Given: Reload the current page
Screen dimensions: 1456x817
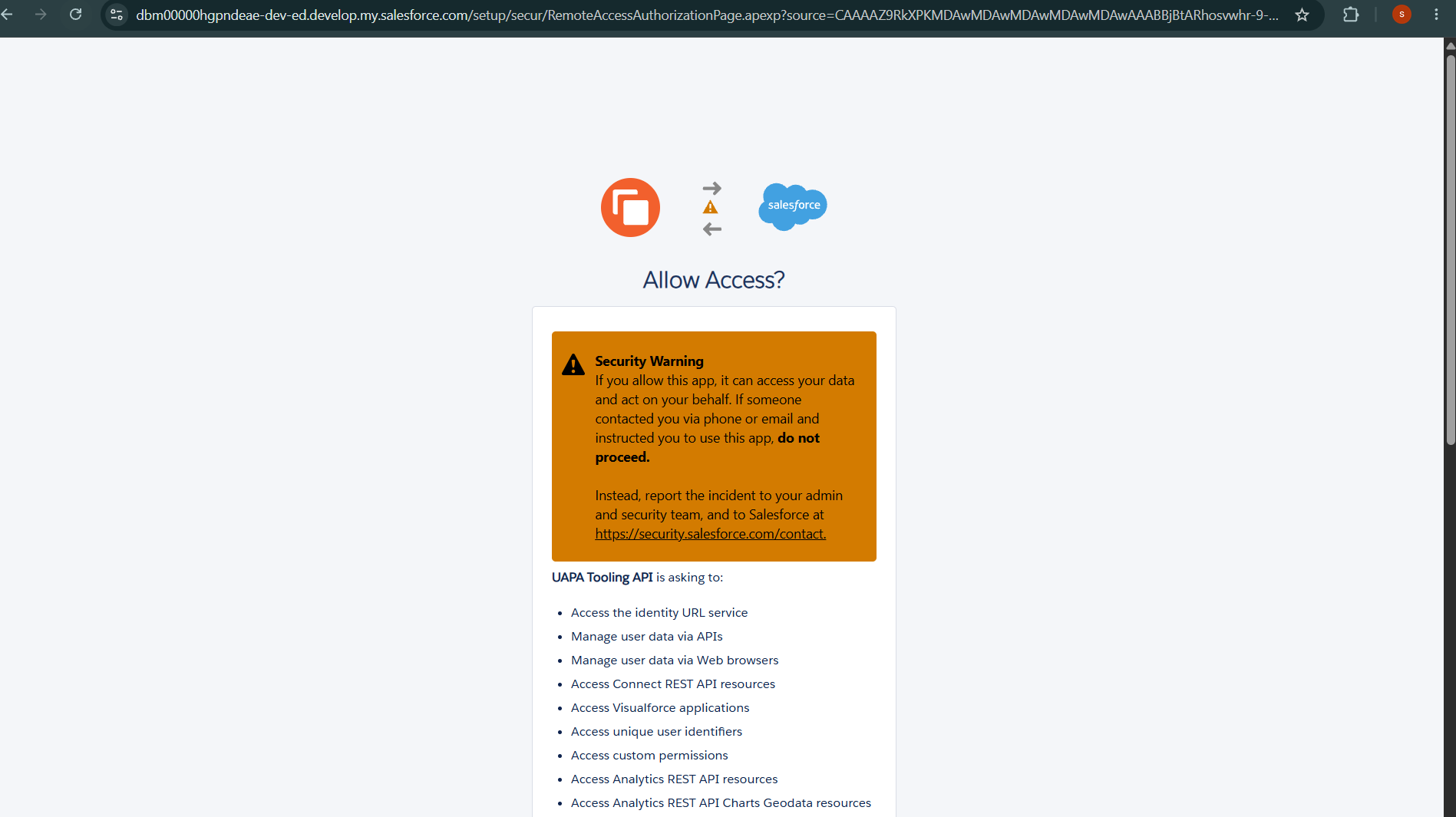Looking at the screenshot, I should (x=75, y=15).
